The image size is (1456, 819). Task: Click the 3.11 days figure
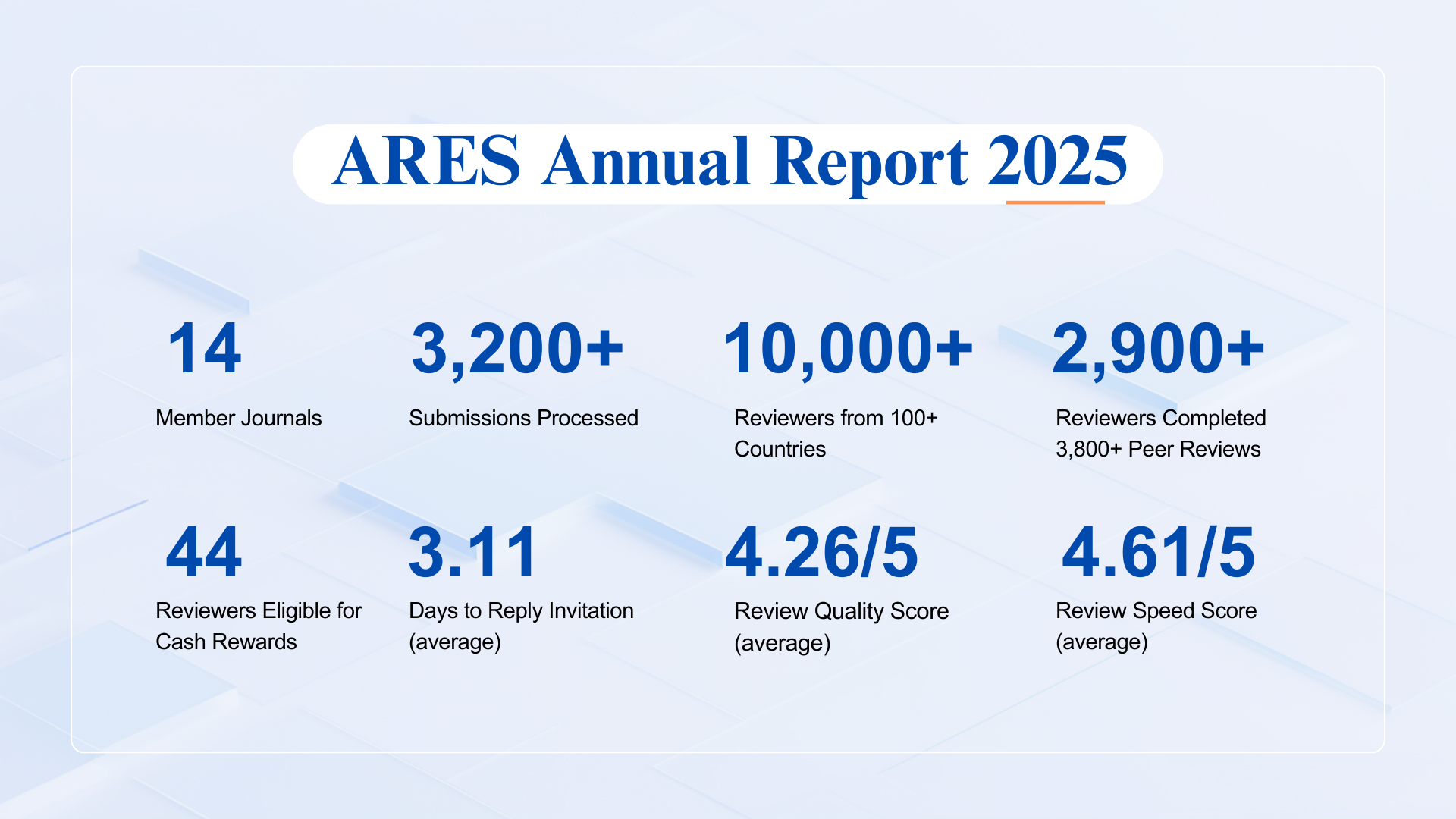click(x=473, y=552)
